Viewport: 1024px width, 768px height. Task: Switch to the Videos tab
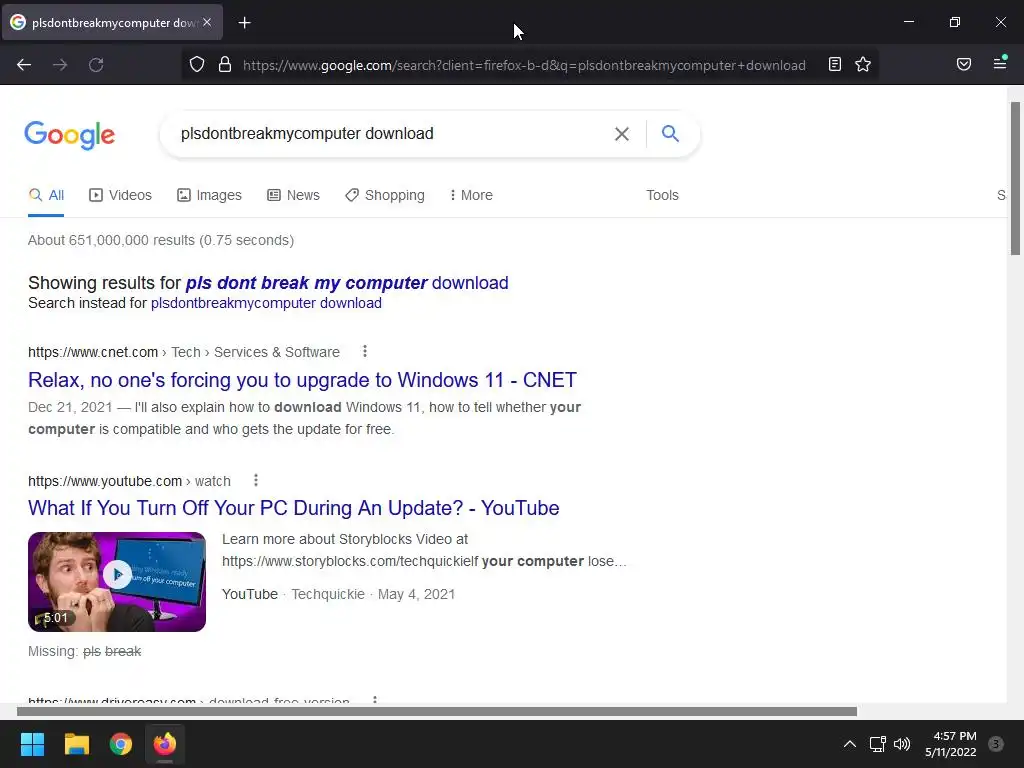point(120,195)
